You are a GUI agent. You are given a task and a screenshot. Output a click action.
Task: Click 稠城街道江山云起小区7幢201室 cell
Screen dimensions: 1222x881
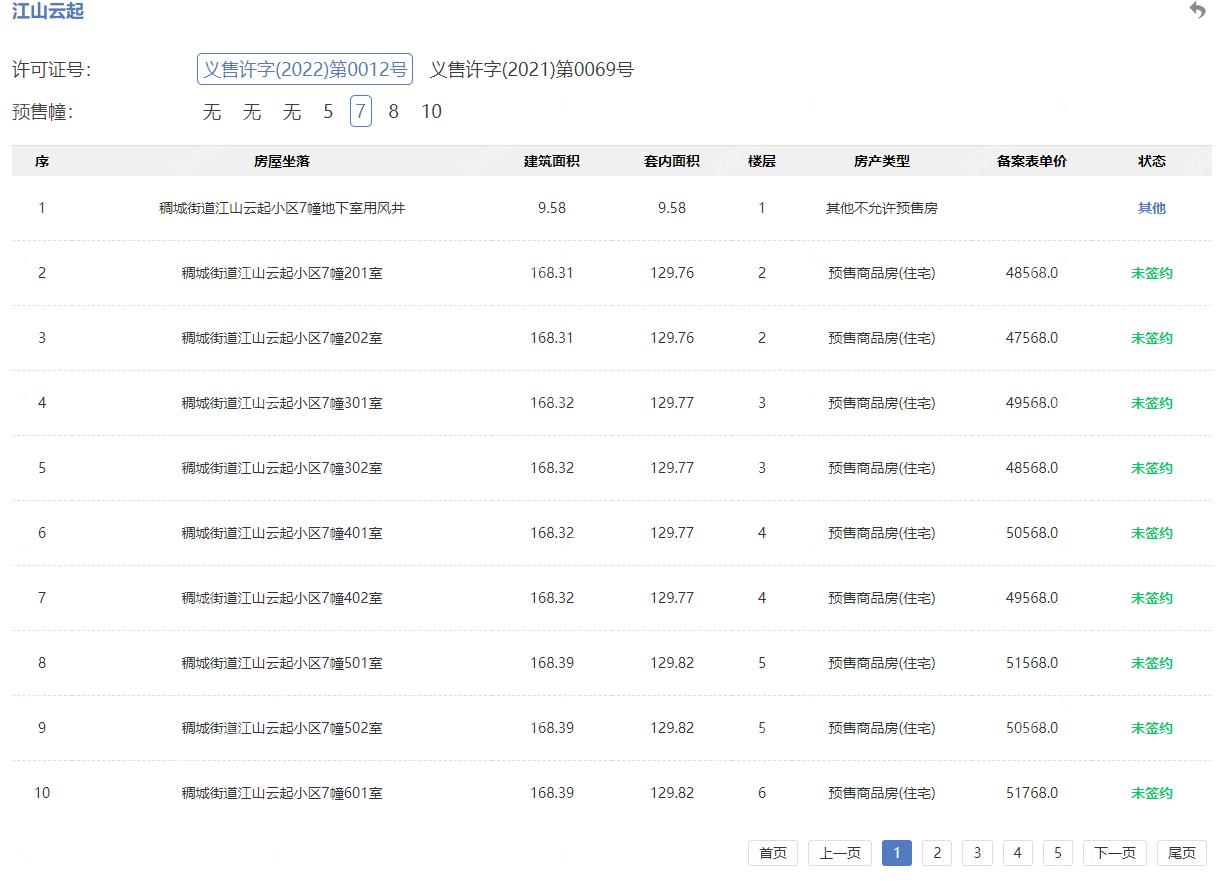[282, 273]
